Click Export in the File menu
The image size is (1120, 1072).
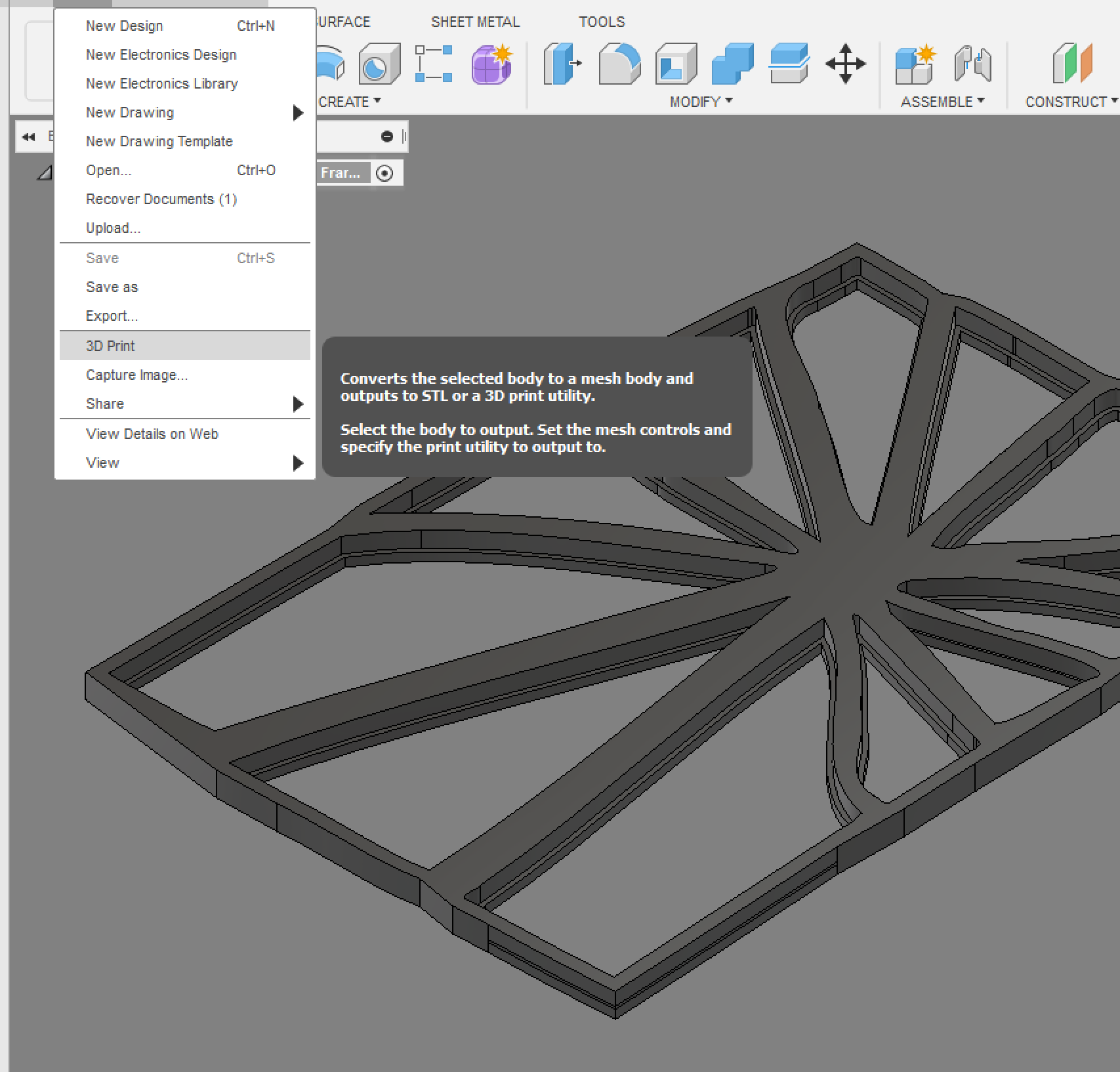click(x=112, y=316)
